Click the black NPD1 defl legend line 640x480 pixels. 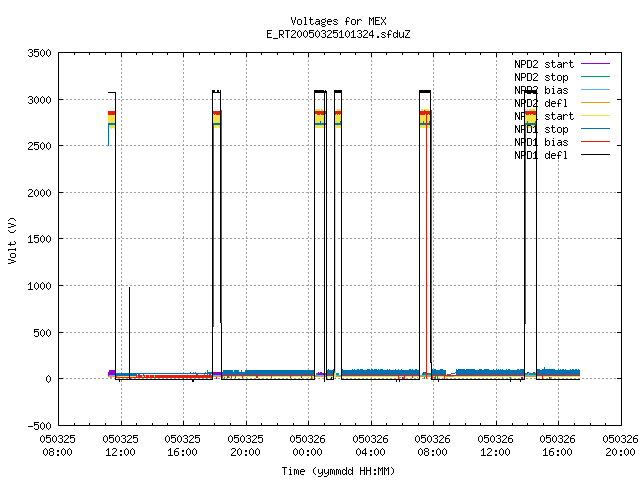click(596, 155)
